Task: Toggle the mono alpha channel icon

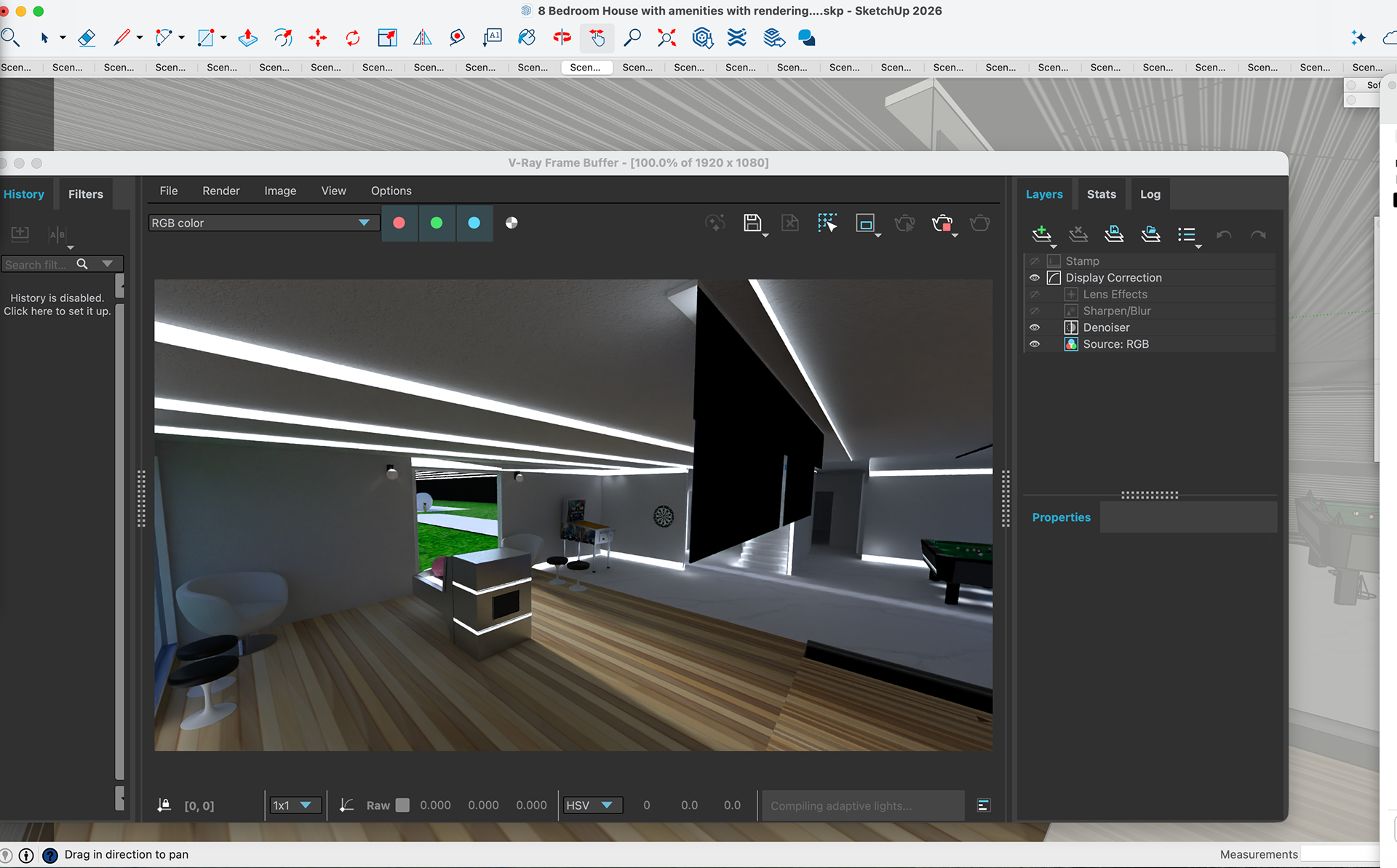Action: coord(512,223)
